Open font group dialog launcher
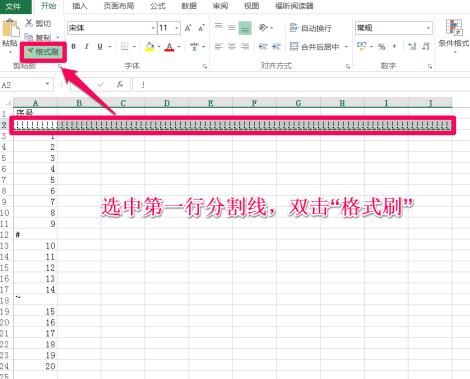Image resolution: width=470 pixels, height=379 pixels. point(204,67)
